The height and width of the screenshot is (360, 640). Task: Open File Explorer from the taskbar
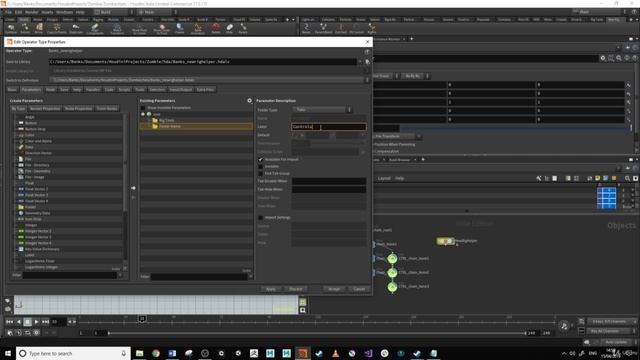click(140, 353)
